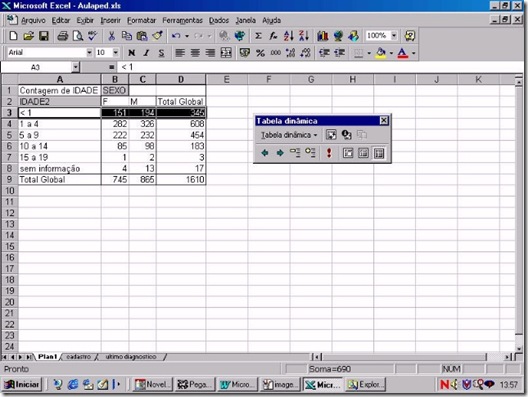Select the Total Global value 1610
The height and width of the screenshot is (397, 528).
tap(181, 179)
